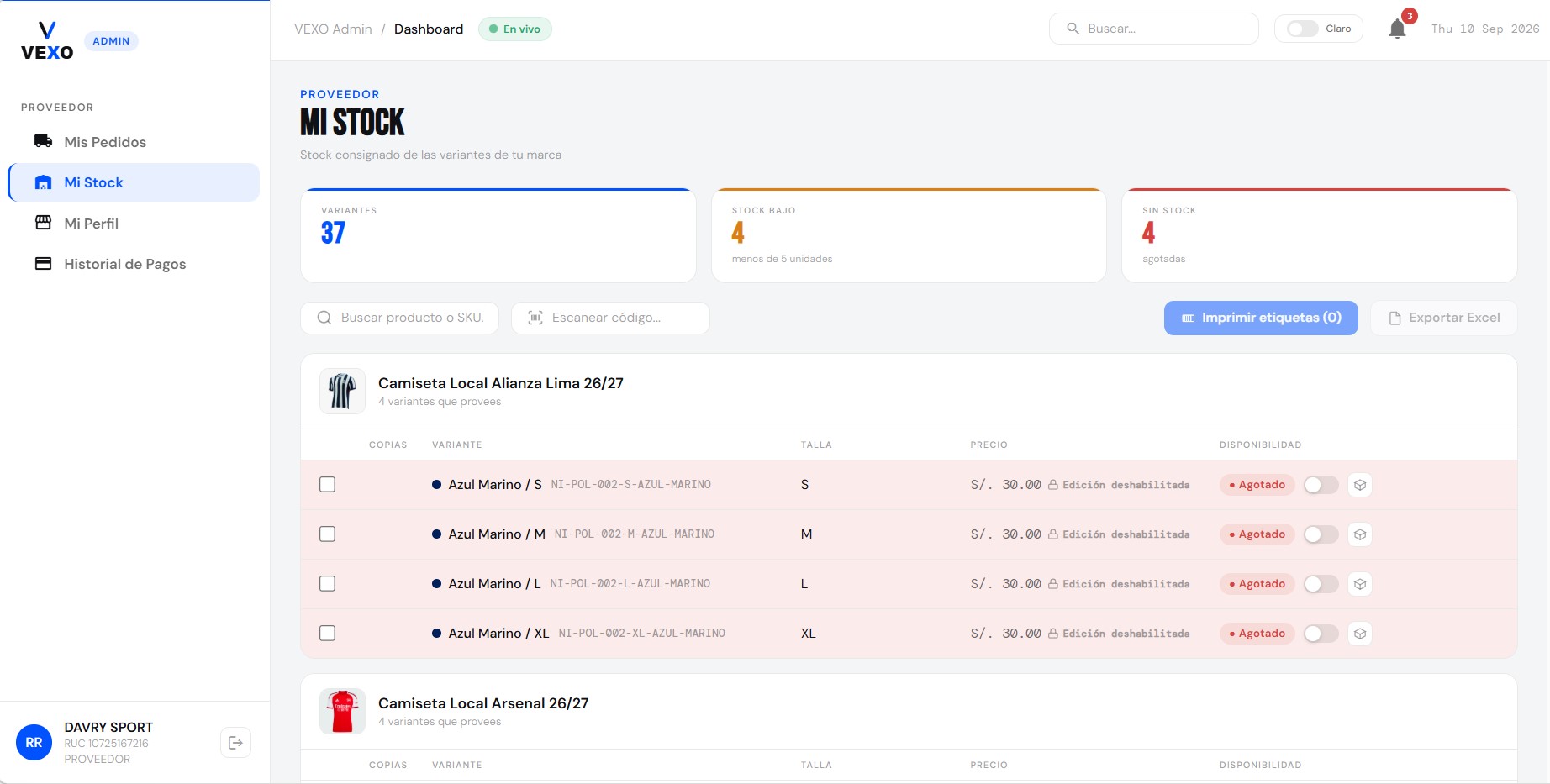The image size is (1550, 784).
Task: Click the truck icon next to Mis Pedidos
Action: pos(43,141)
